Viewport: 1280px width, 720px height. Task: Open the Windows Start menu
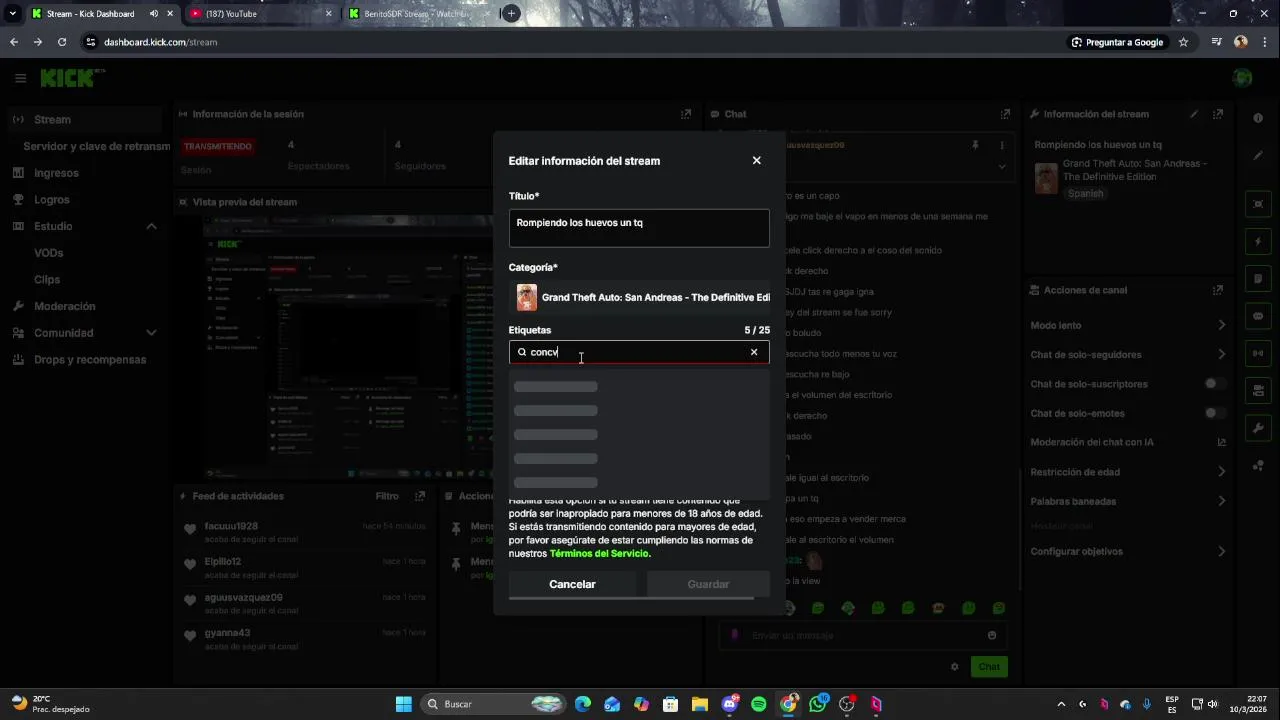[404, 704]
